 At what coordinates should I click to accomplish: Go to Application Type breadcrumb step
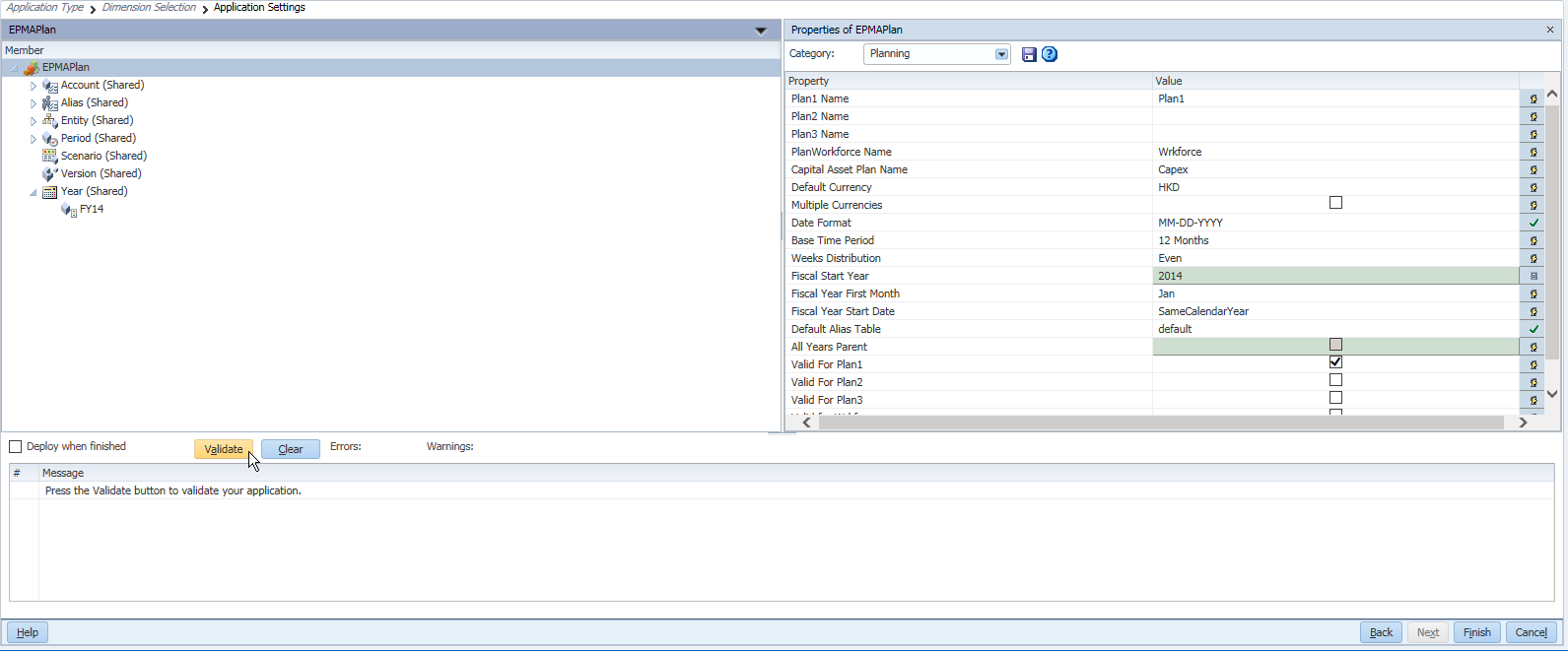(45, 7)
